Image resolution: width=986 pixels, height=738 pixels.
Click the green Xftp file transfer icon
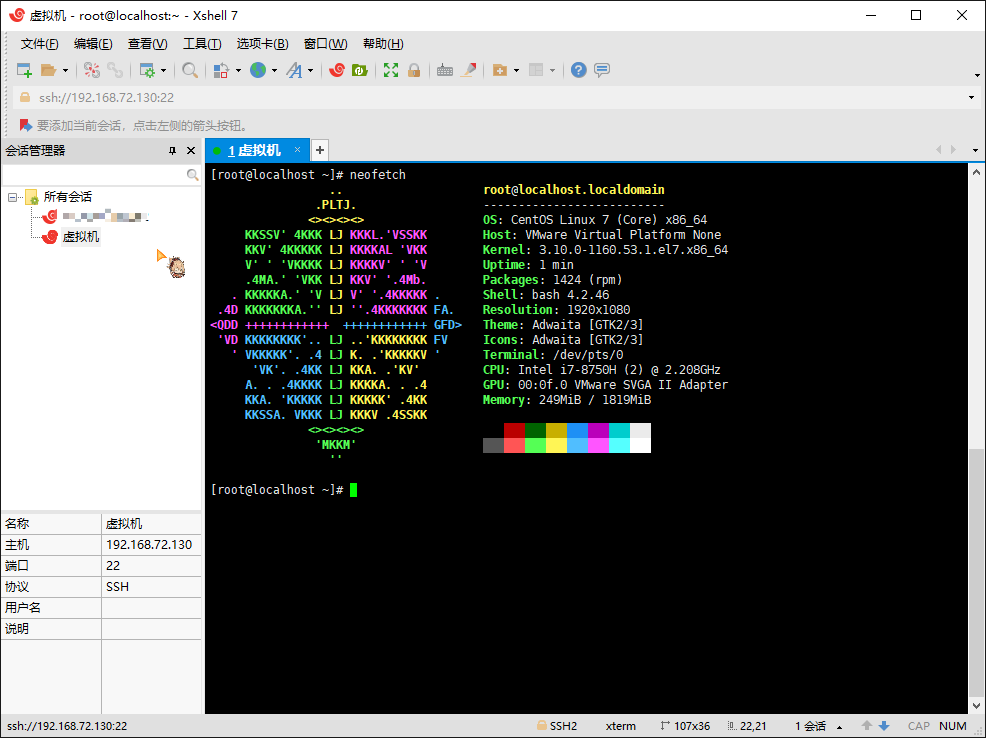[359, 70]
